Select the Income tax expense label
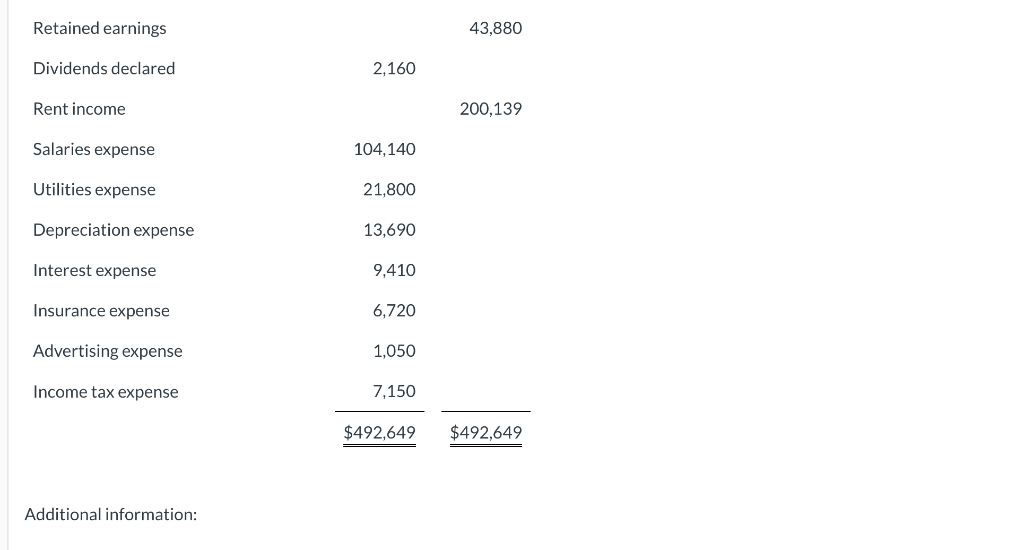Viewport: 1024px width, 550px height. [106, 392]
